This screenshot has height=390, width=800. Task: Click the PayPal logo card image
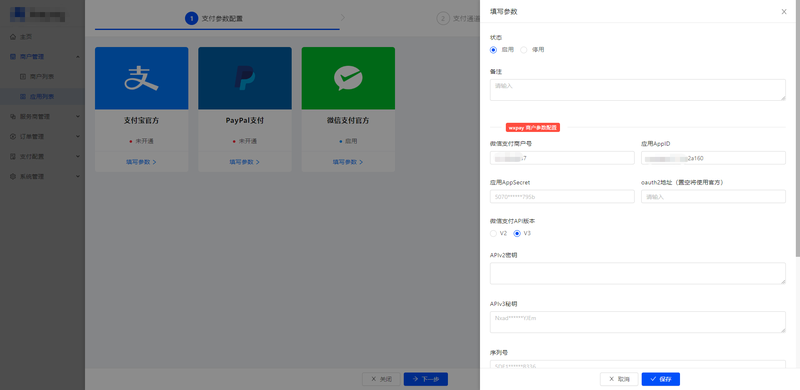pyautogui.click(x=245, y=78)
